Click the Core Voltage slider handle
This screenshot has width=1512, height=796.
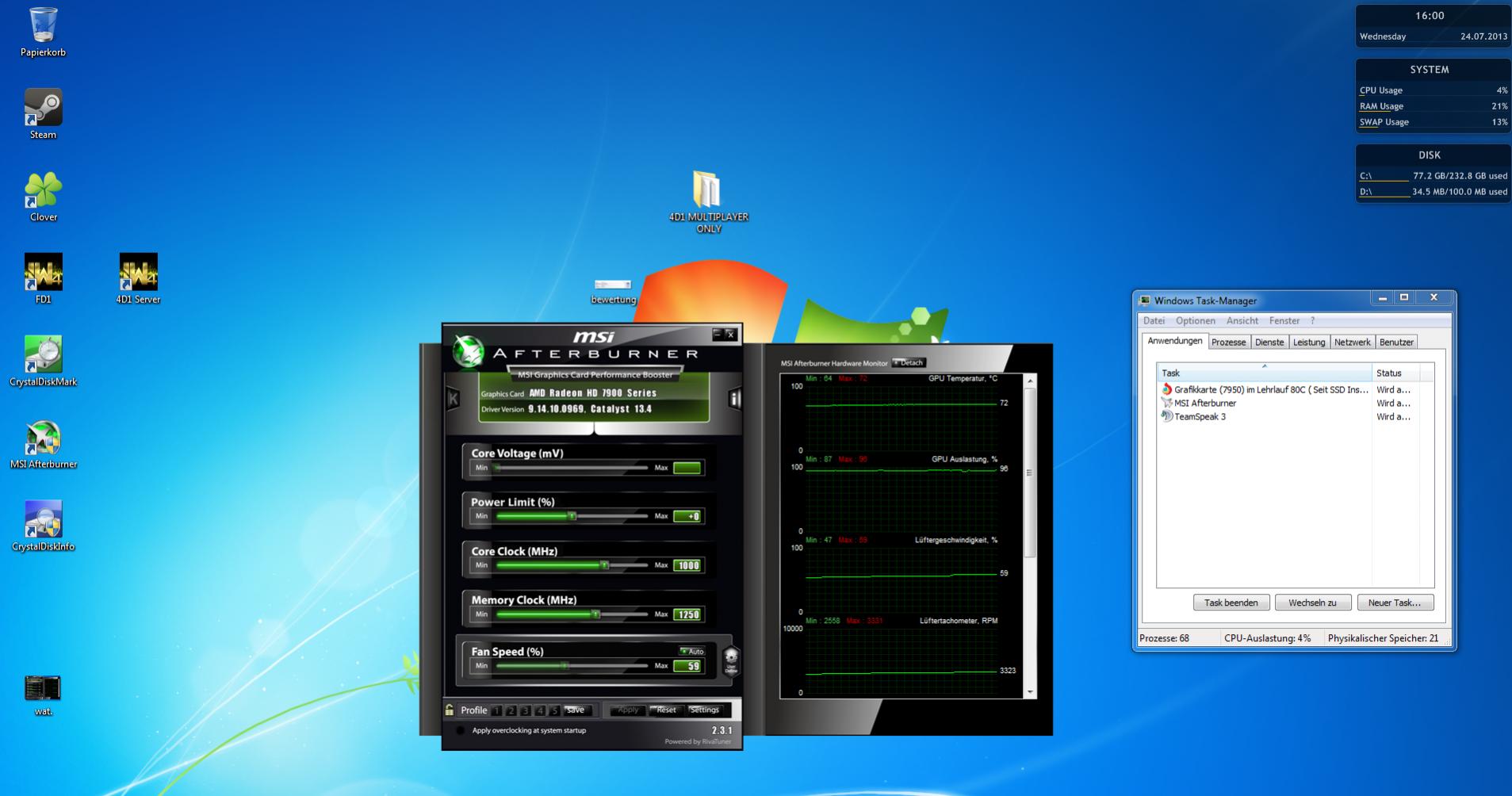[x=497, y=468]
